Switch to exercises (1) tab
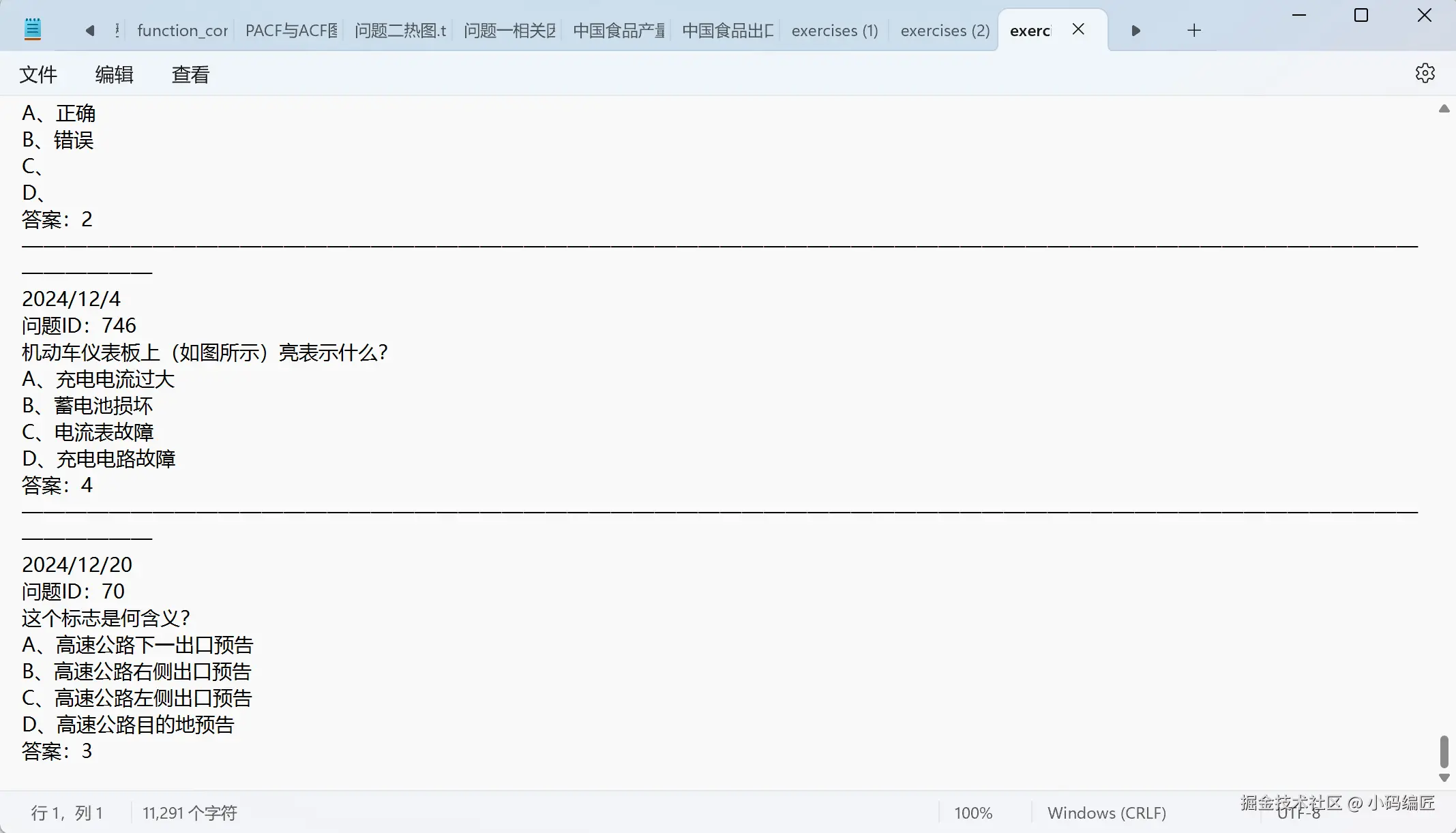This screenshot has width=1456, height=833. 834,31
